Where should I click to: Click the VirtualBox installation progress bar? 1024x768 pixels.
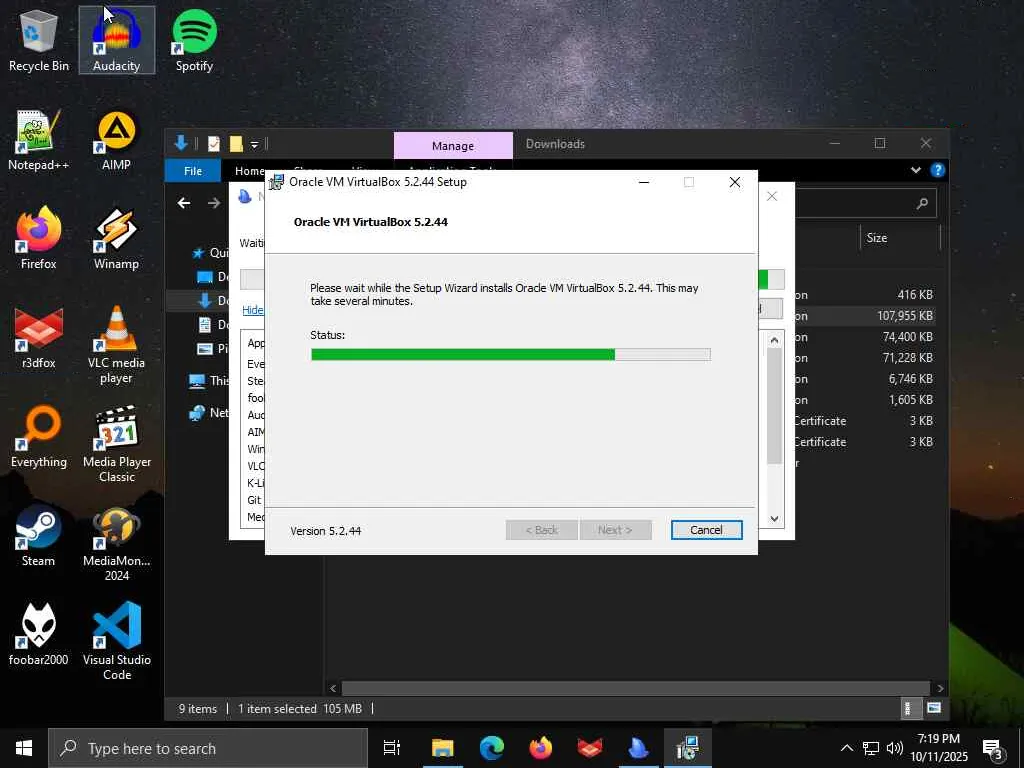tap(511, 355)
